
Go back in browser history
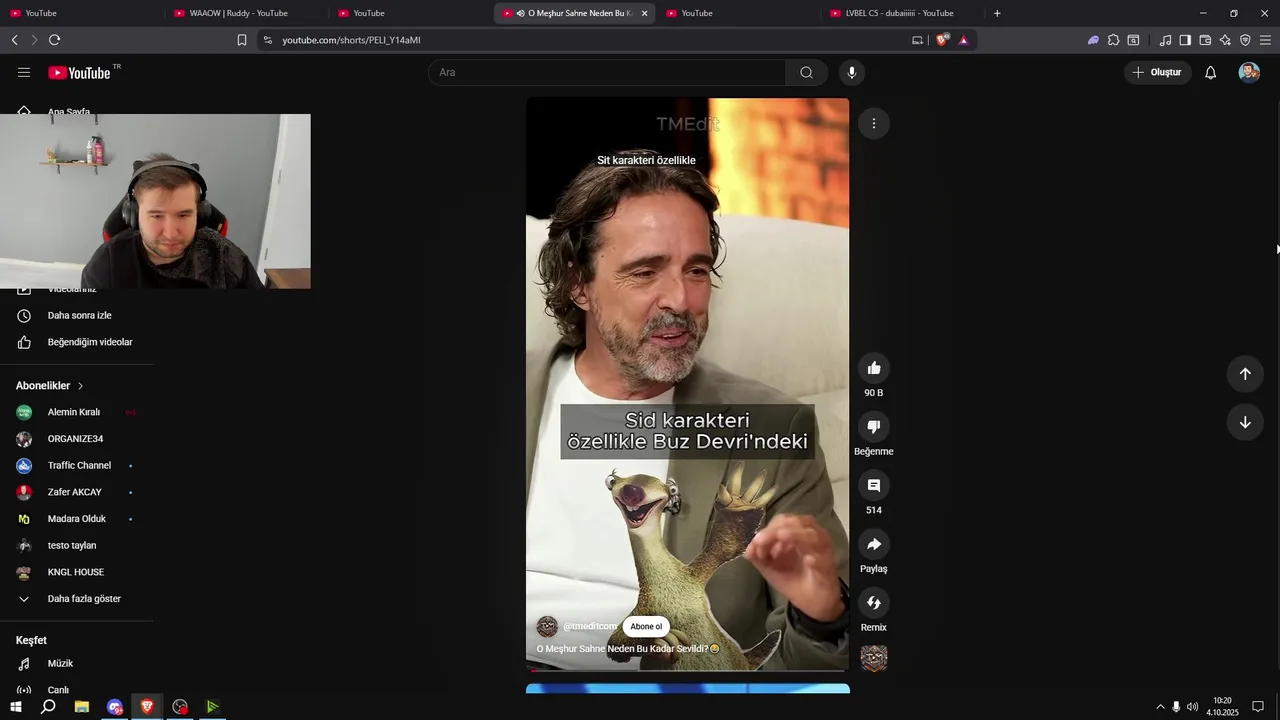pos(14,40)
